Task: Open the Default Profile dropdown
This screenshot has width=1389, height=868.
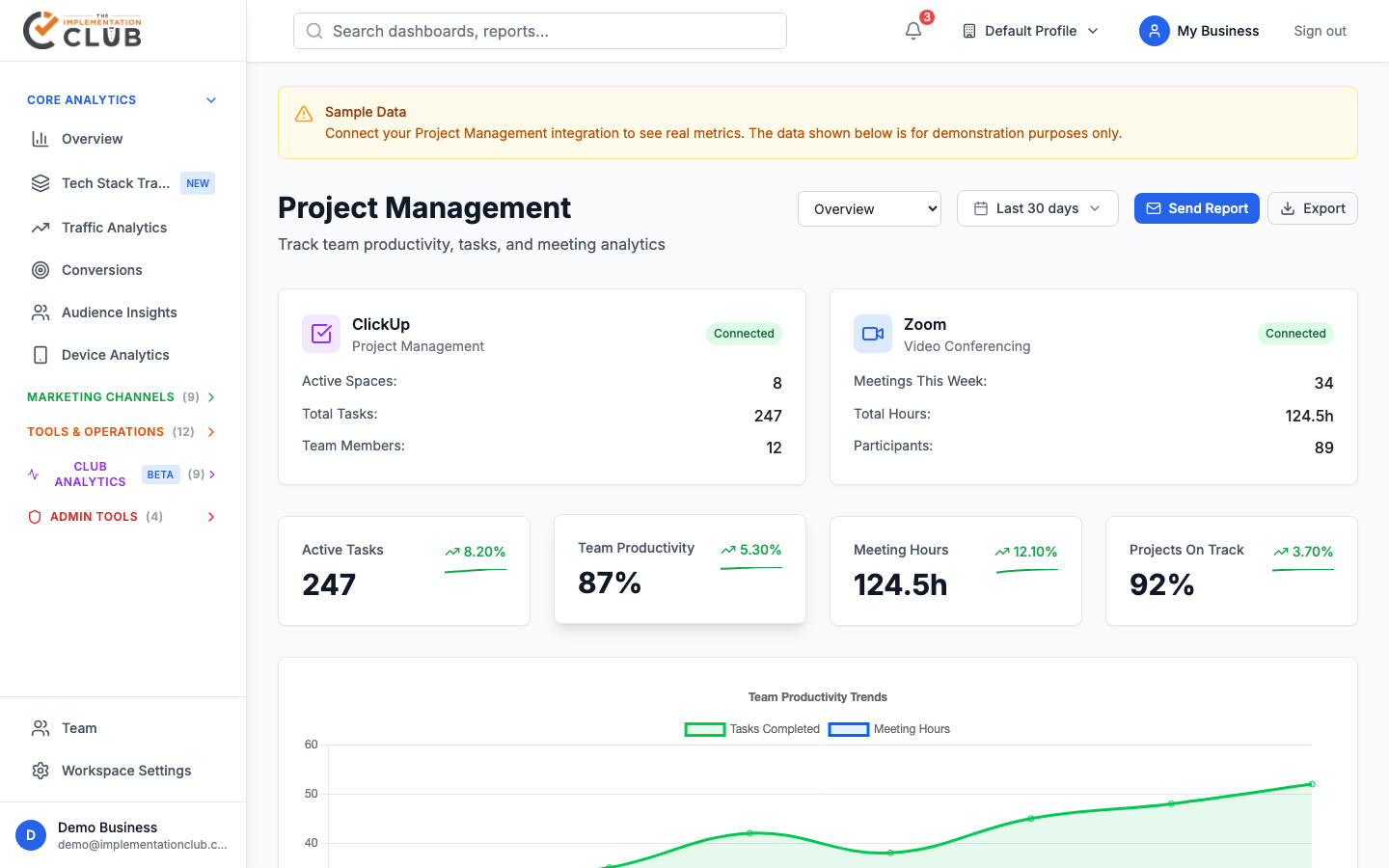Action: (1030, 31)
